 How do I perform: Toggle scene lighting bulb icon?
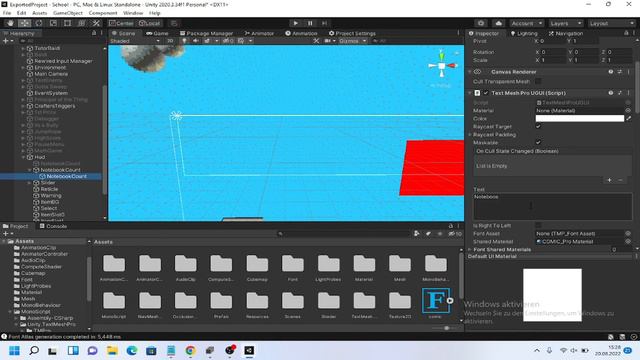(184, 41)
